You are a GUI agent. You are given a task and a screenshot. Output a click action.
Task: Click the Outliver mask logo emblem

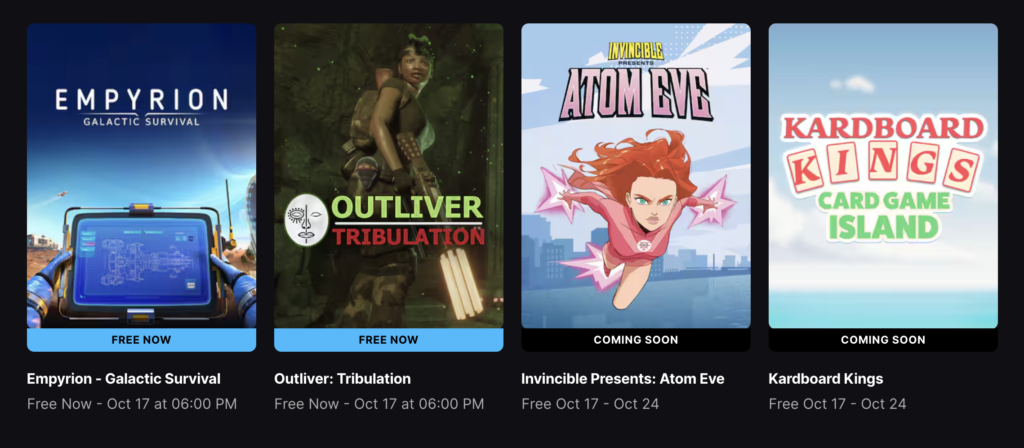click(306, 220)
